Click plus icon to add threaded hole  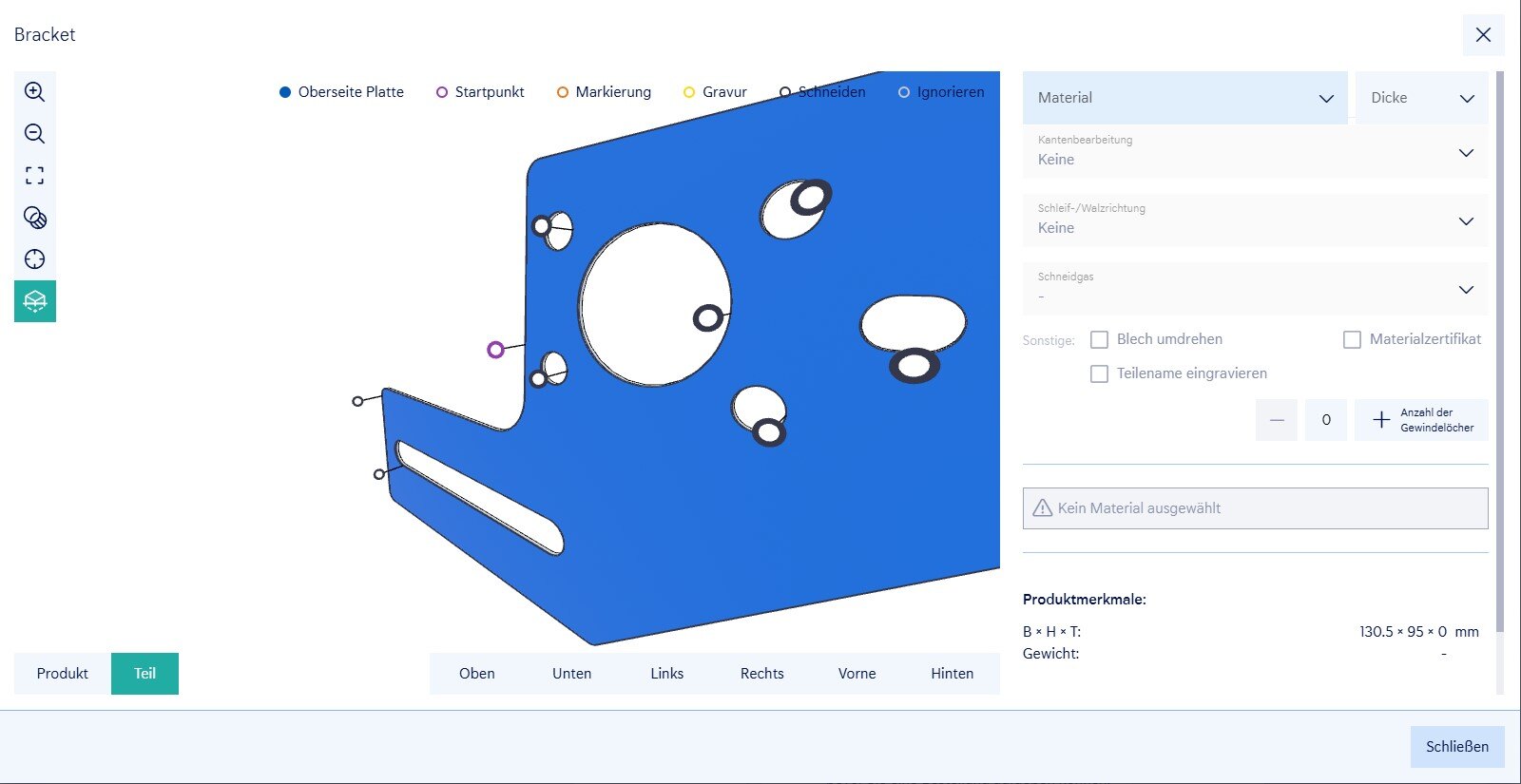point(1381,420)
